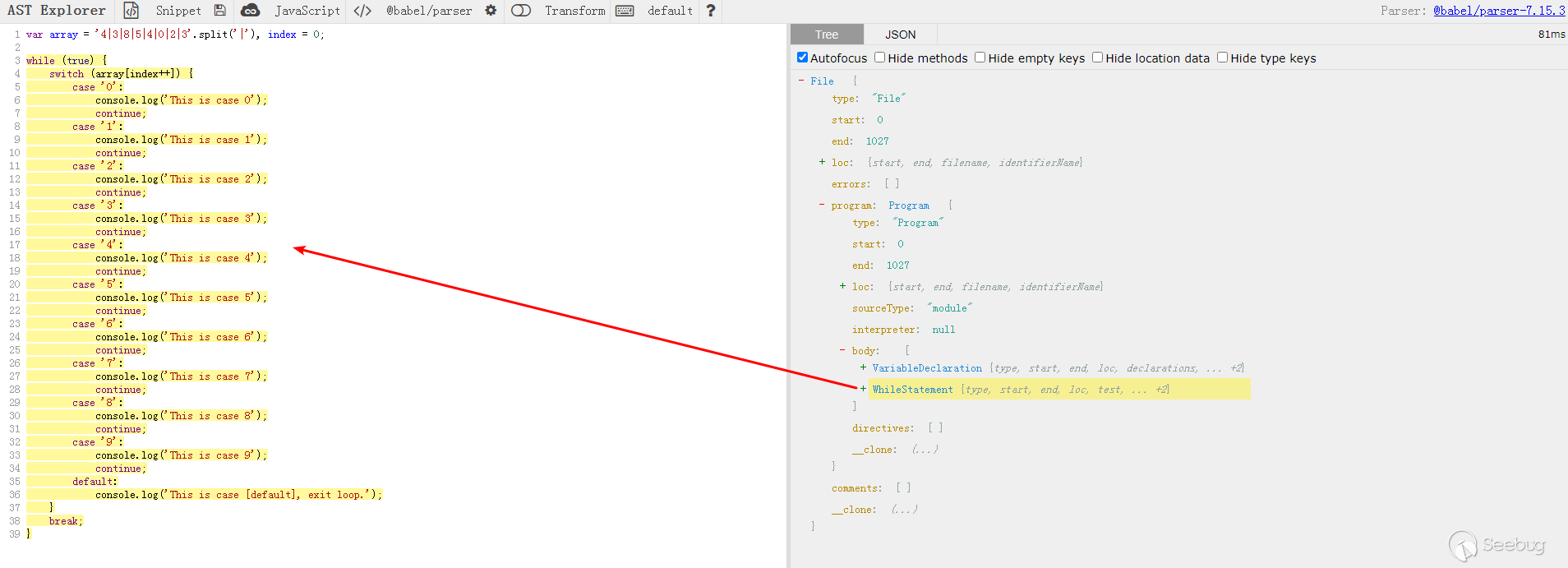This screenshot has height=568, width=1568.
Task: Click the Snippet file code icon
Action: (131, 11)
